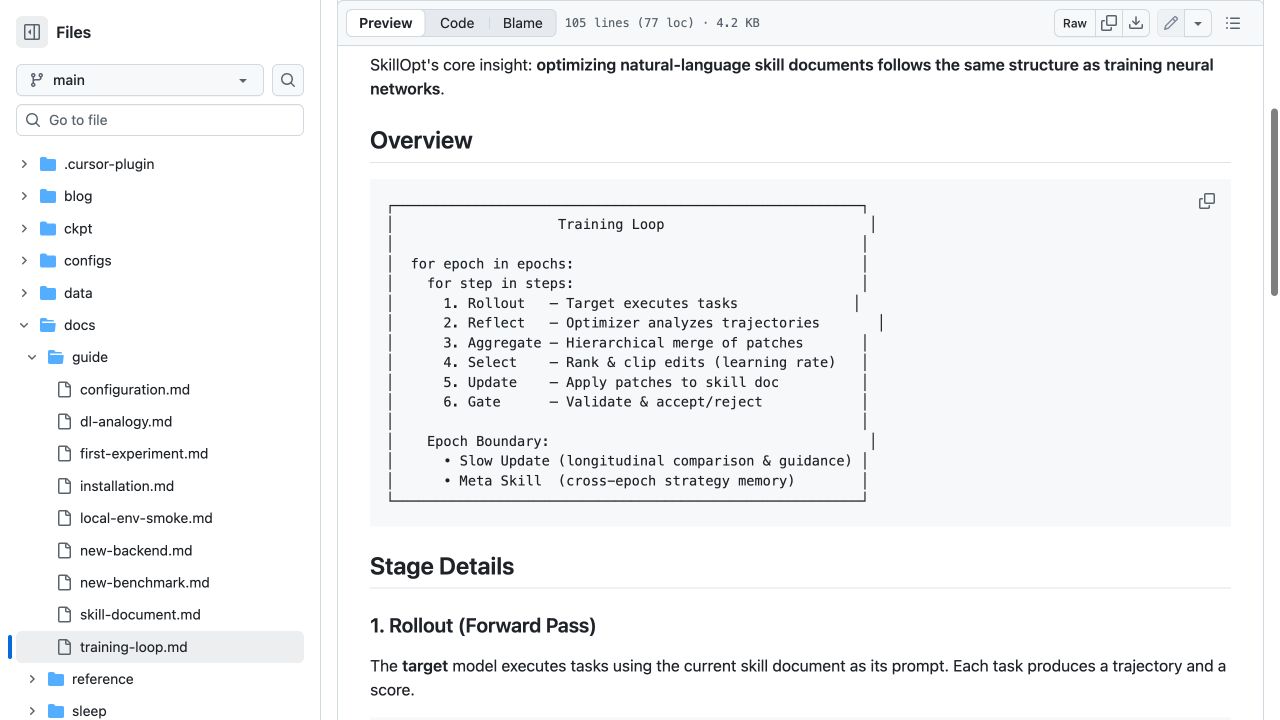The width and height of the screenshot is (1280, 720).
Task: Switch to the Blame tab
Action: pyautogui.click(x=522, y=23)
